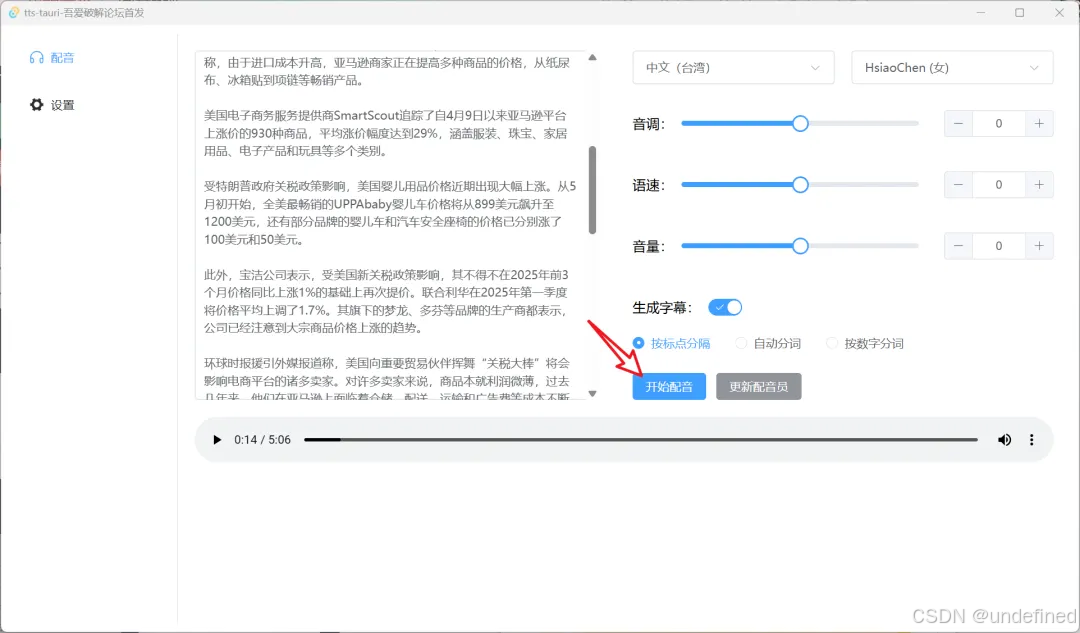Minimize the tts-tauri window
Screen dimensions: 1080x633
pos(980,12)
